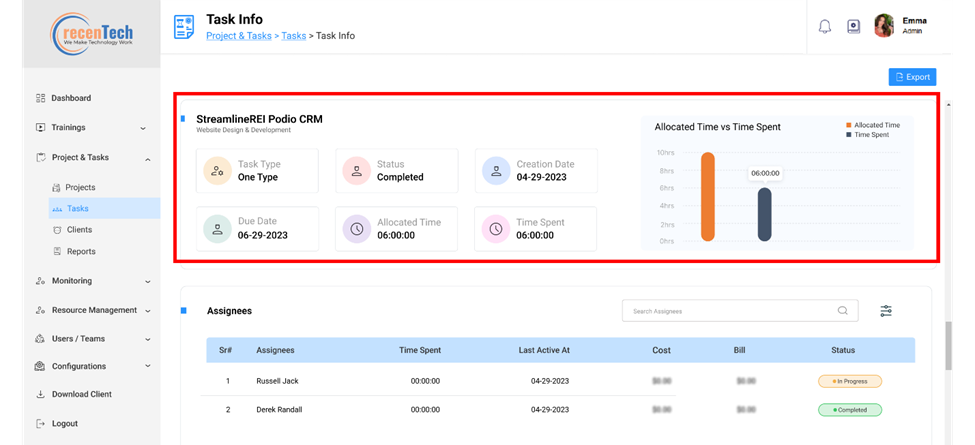Click the Creation Date card icon
Viewport: 975px width, 445px height.
496,171
